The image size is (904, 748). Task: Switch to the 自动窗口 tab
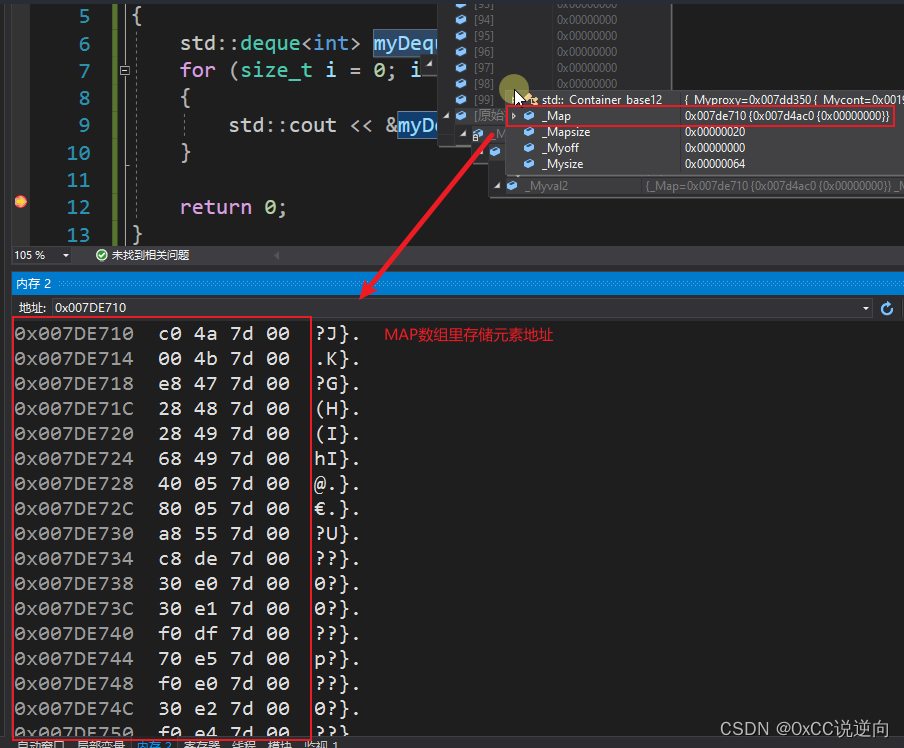[x=40, y=744]
